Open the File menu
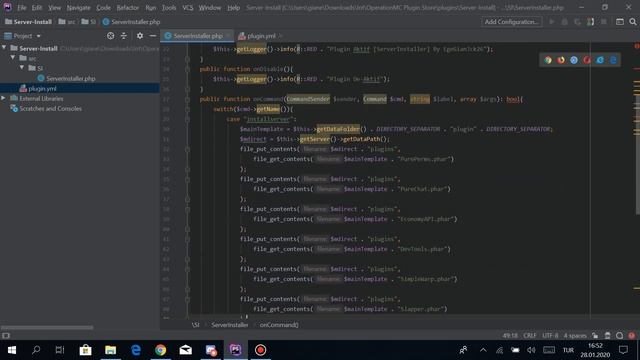The height and width of the screenshot is (360, 640). [x=22, y=7]
